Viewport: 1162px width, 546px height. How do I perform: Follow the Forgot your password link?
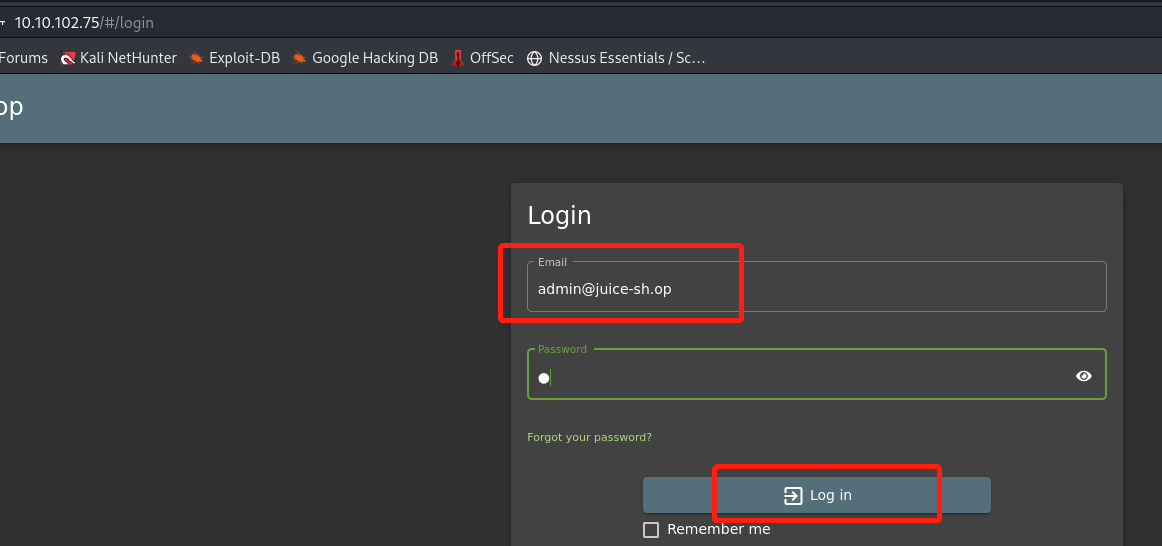click(x=589, y=437)
